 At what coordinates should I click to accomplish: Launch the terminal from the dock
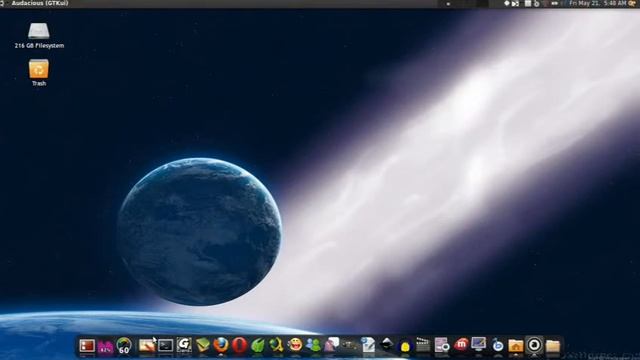point(165,346)
